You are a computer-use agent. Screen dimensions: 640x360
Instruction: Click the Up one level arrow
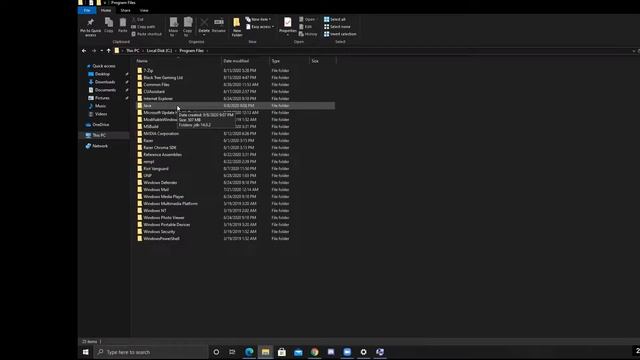[109, 51]
